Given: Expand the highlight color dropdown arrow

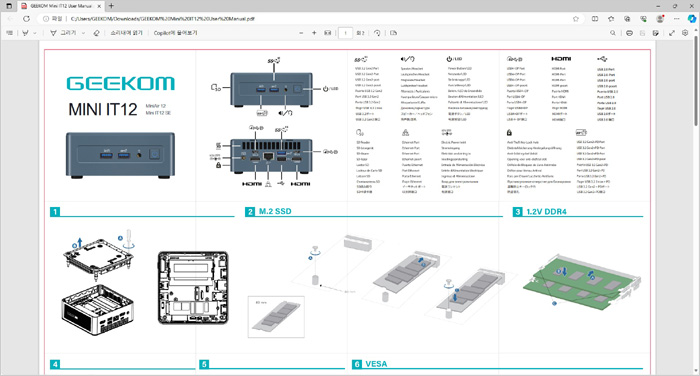Looking at the screenshot, I should click(x=35, y=33).
